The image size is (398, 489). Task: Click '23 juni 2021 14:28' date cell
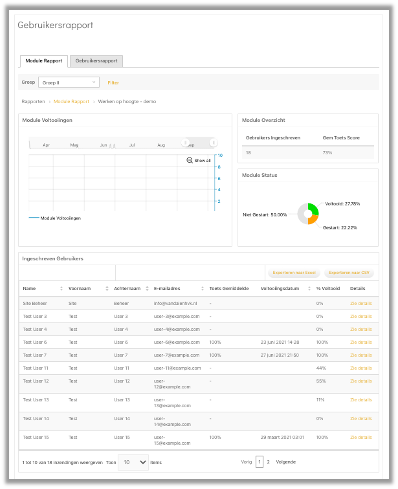[x=280, y=342]
